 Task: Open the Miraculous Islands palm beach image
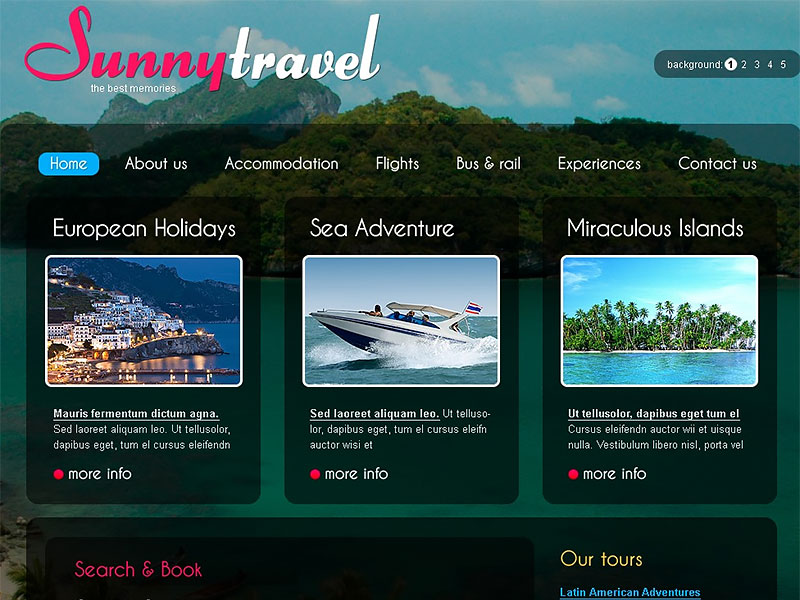[x=659, y=321]
